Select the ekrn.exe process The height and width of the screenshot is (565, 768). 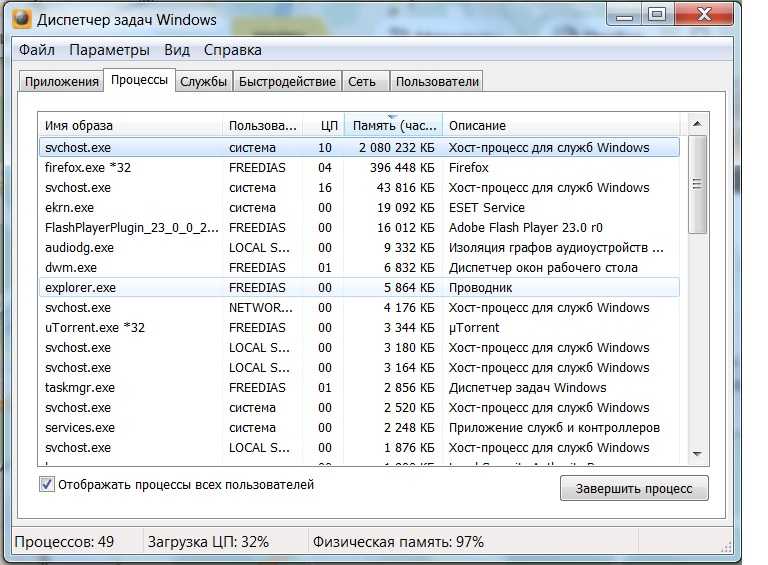[x=359, y=208]
